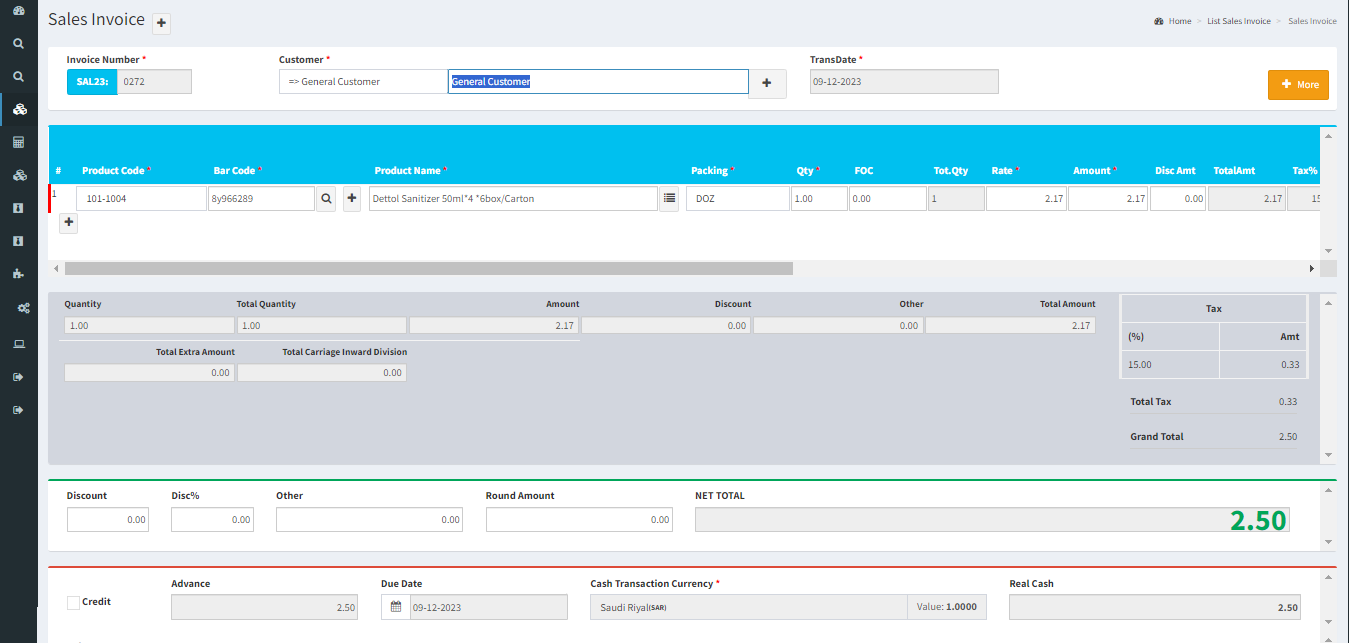Edit the Disc Amt field in product row

click(1178, 199)
